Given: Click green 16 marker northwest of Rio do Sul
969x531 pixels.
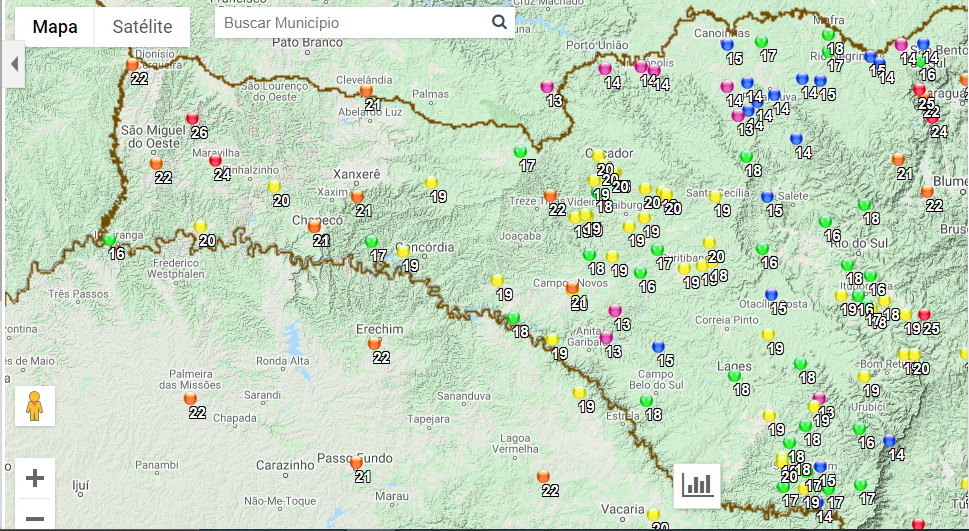Looking at the screenshot, I should coord(825,222).
